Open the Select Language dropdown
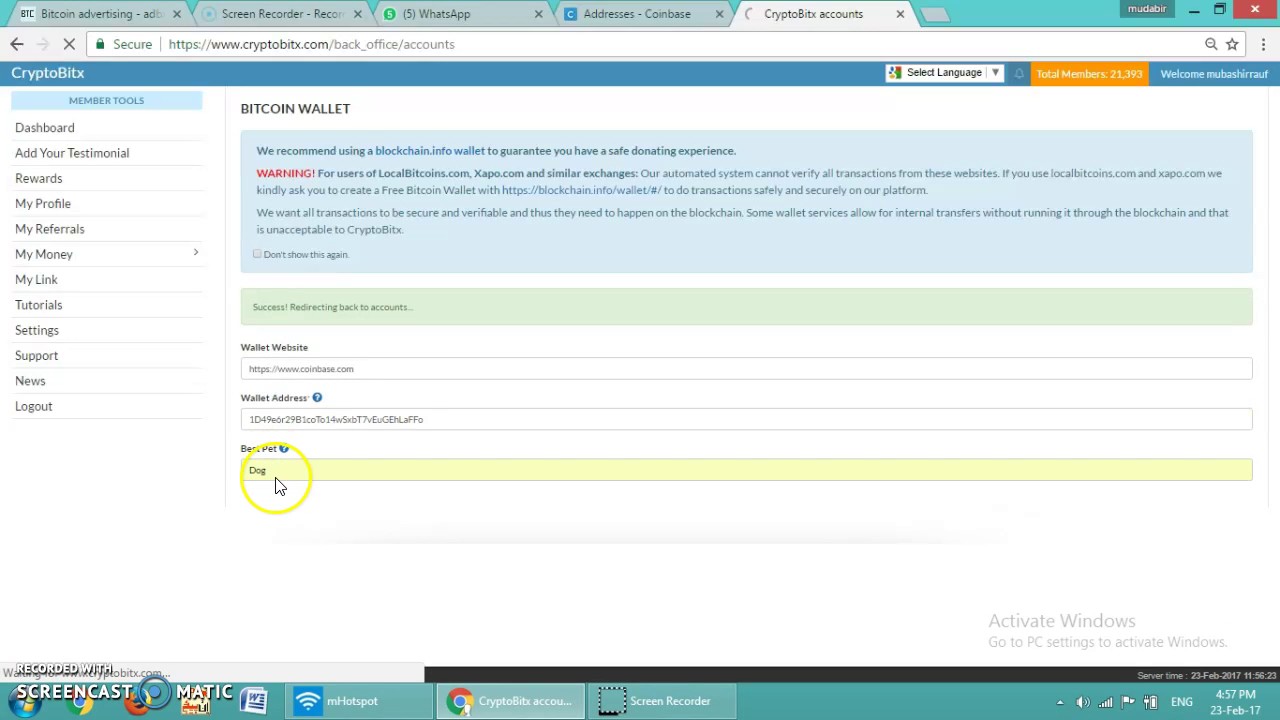Screen dimensions: 1280x720 click(944, 73)
